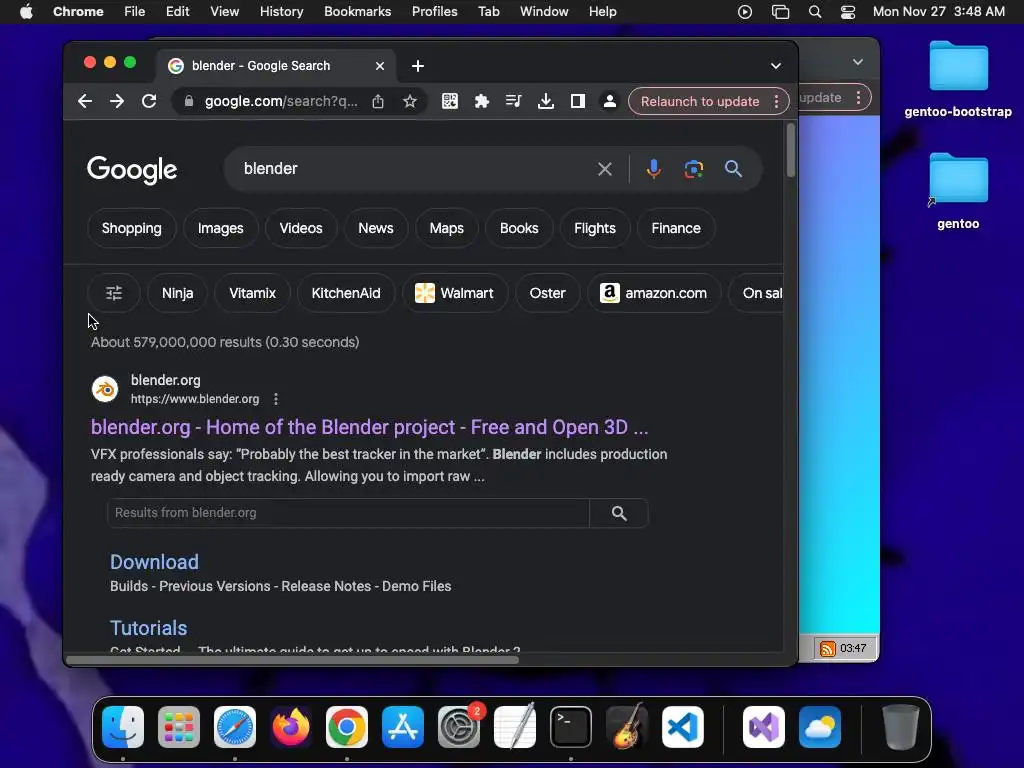
Task: Open the View menu
Action: 225,12
